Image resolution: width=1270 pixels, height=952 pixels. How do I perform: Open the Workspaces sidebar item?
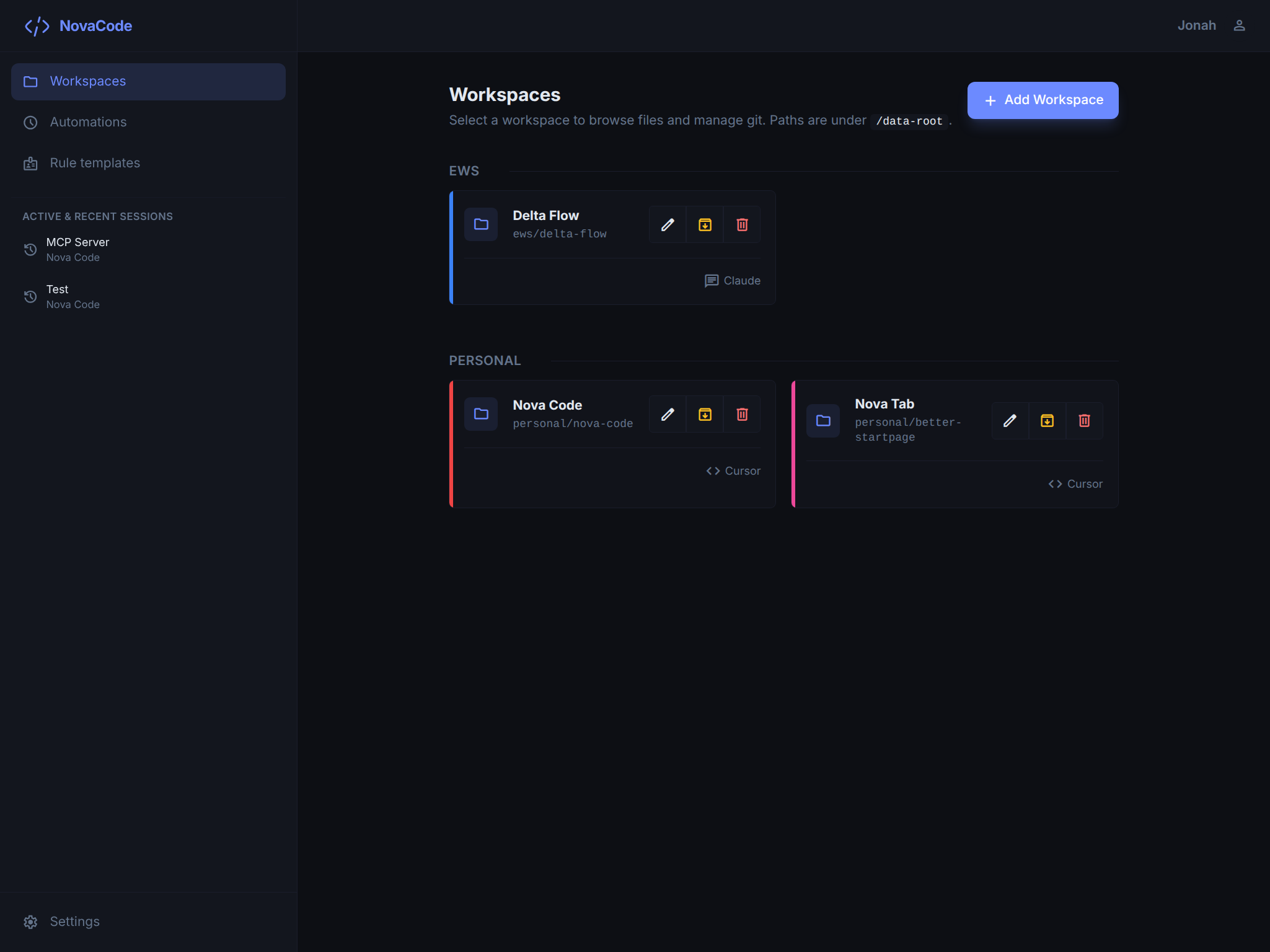[148, 81]
